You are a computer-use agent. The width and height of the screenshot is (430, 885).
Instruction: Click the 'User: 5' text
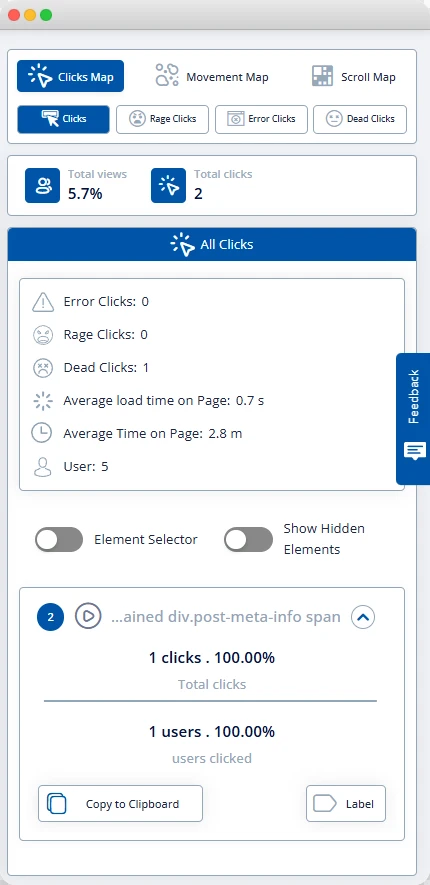(x=86, y=467)
